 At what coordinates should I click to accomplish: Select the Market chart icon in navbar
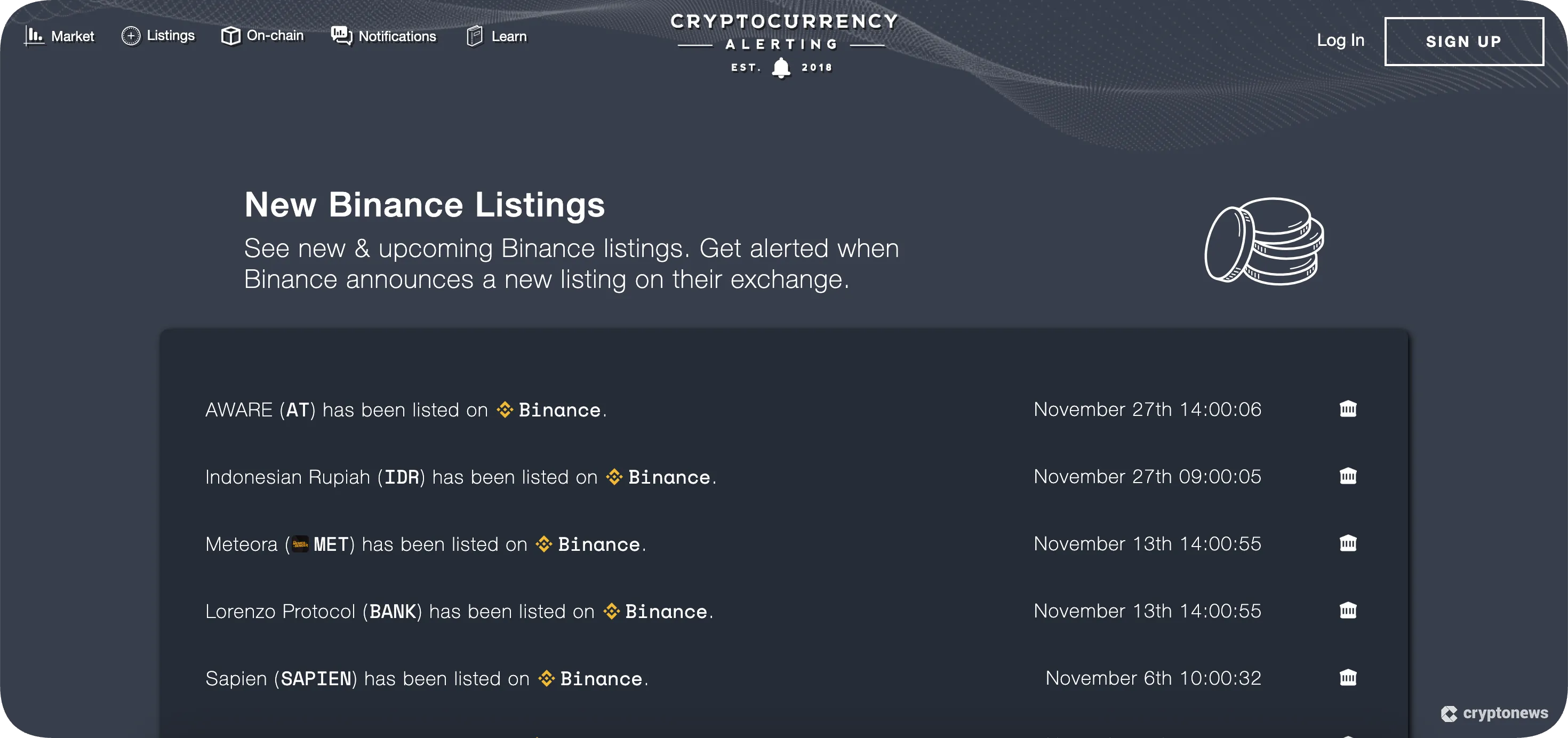click(34, 36)
